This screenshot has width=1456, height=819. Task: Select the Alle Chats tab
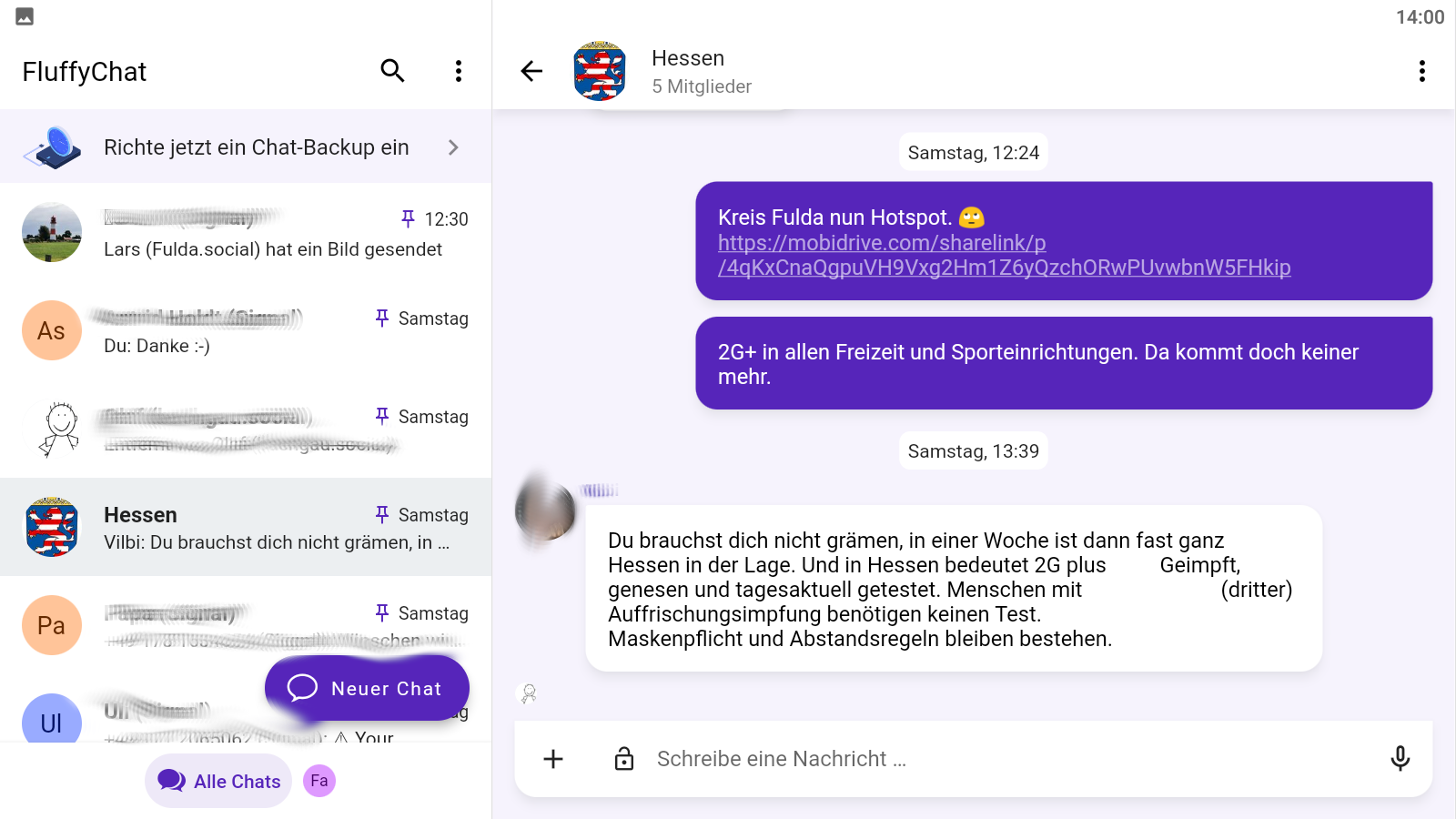click(218, 781)
